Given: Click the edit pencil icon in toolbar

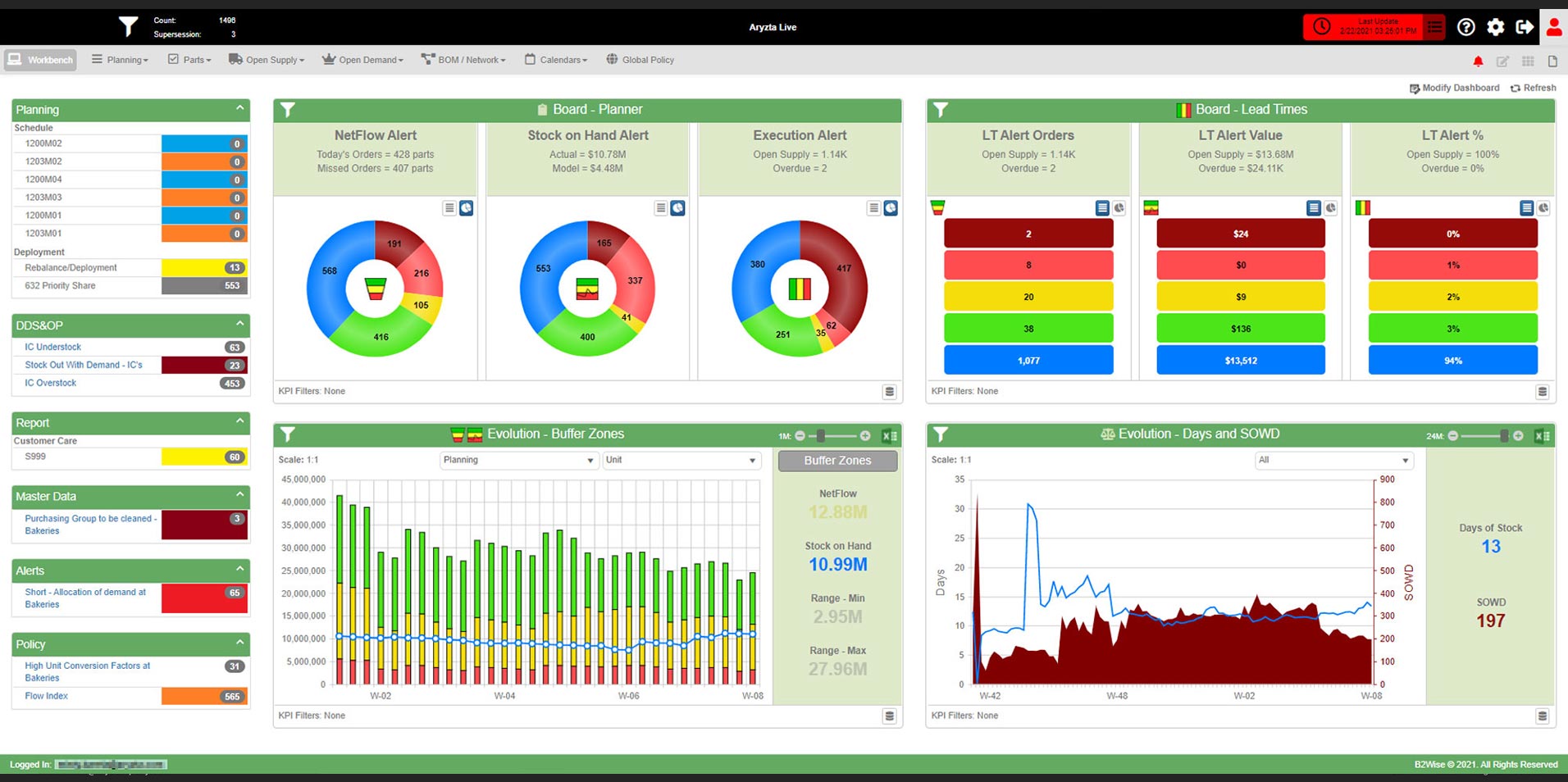Looking at the screenshot, I should tap(1502, 61).
